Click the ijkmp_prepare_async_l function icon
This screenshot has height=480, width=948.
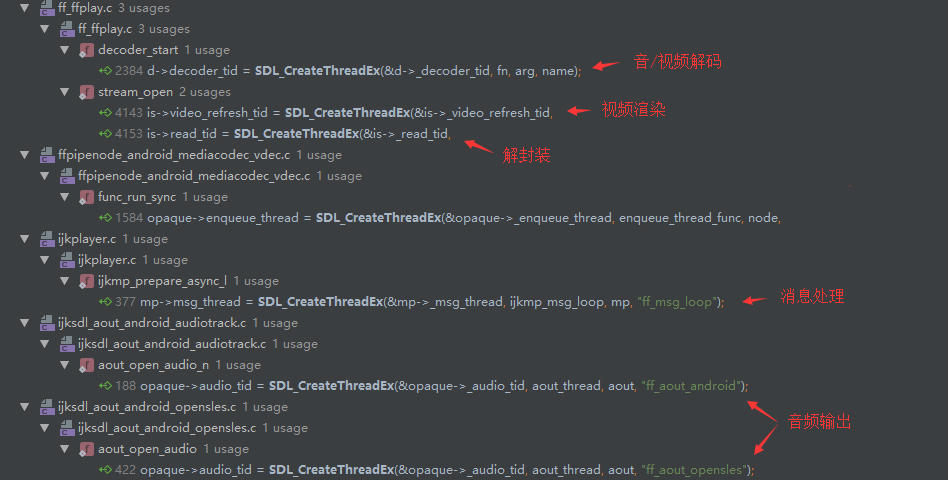pyautogui.click(x=86, y=281)
